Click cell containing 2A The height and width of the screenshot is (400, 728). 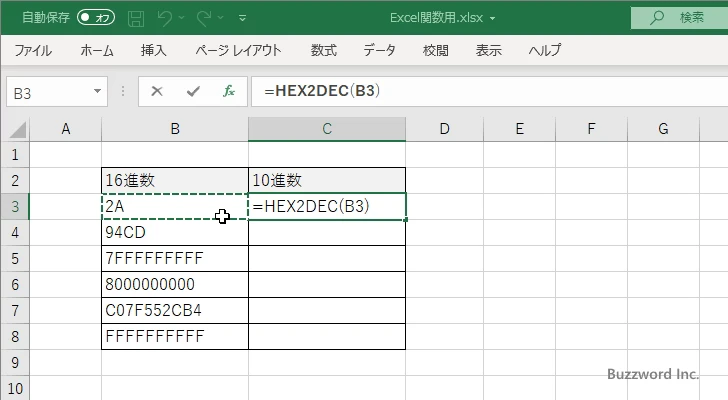click(175, 206)
